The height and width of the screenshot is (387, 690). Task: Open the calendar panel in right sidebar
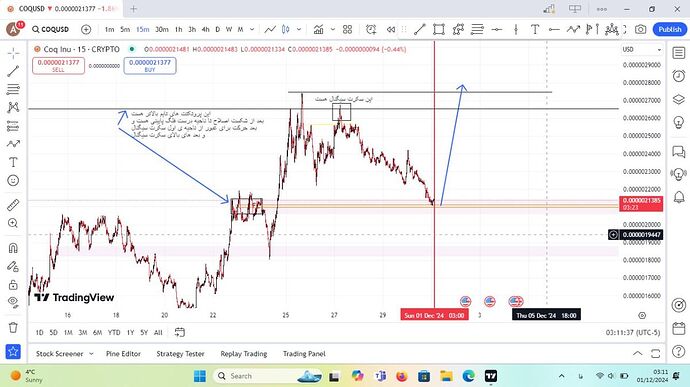pos(679,328)
